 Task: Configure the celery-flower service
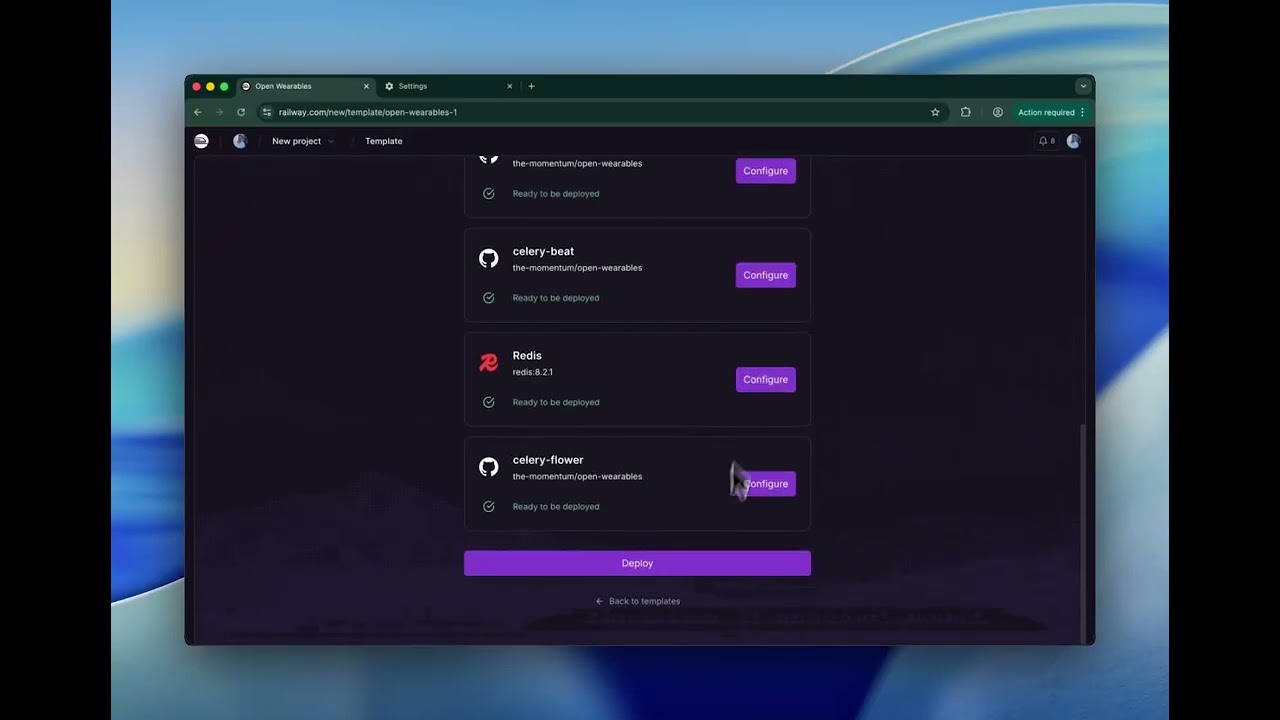(766, 484)
